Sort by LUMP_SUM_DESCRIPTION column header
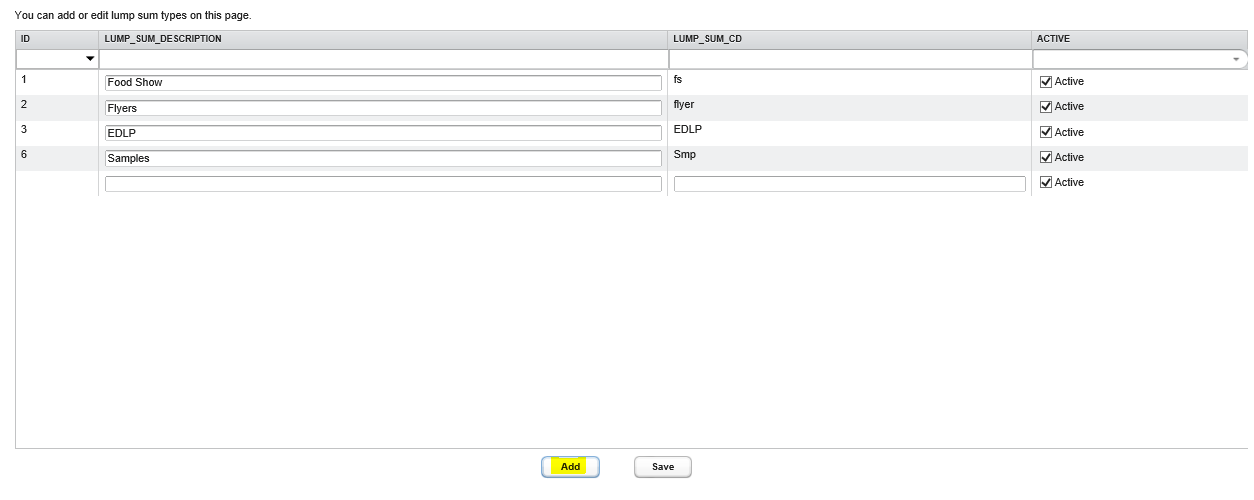This screenshot has height=500, width=1254. pos(163,39)
